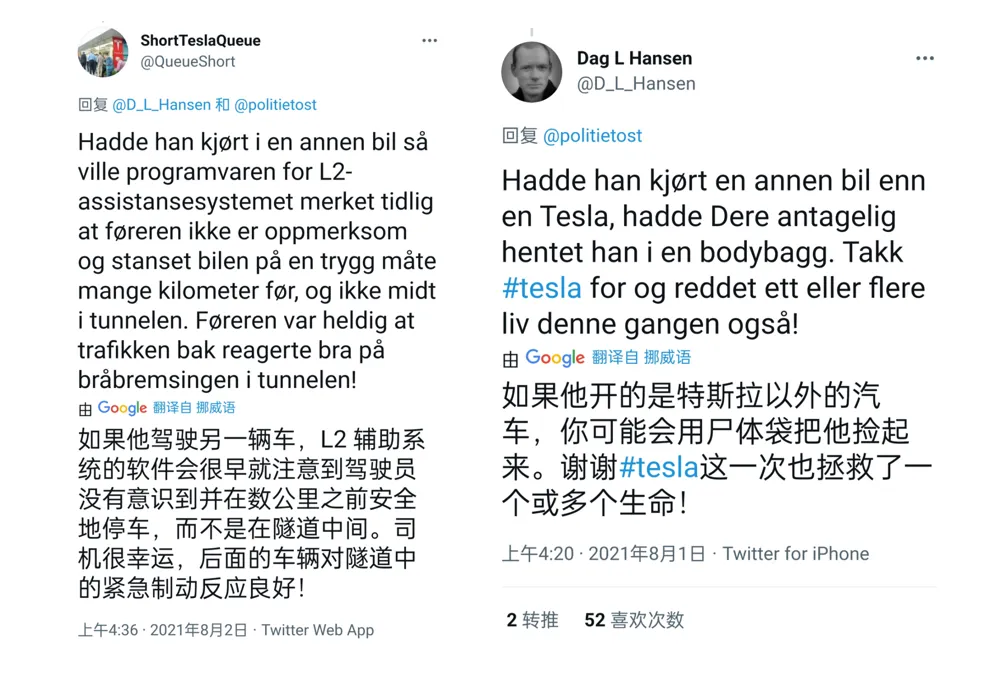Click ShortTeslaQueue display name
Image resolution: width=982 pixels, height=696 pixels.
200,41
